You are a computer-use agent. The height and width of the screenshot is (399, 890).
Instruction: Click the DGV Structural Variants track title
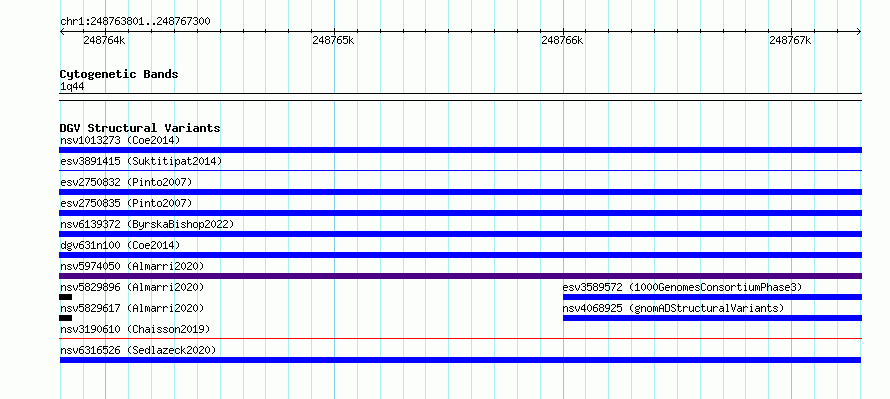coord(140,128)
